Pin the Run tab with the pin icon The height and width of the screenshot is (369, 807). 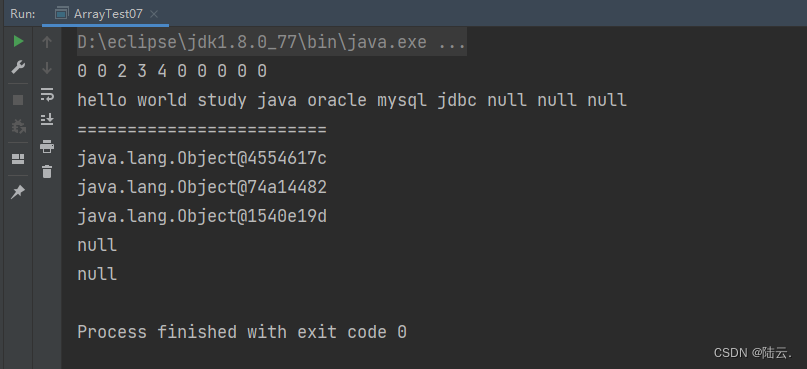tap(18, 192)
